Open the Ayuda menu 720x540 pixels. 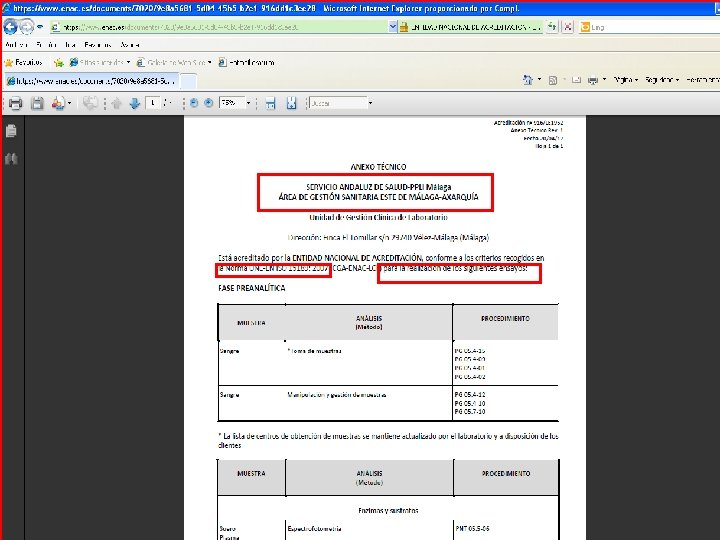pos(130,45)
